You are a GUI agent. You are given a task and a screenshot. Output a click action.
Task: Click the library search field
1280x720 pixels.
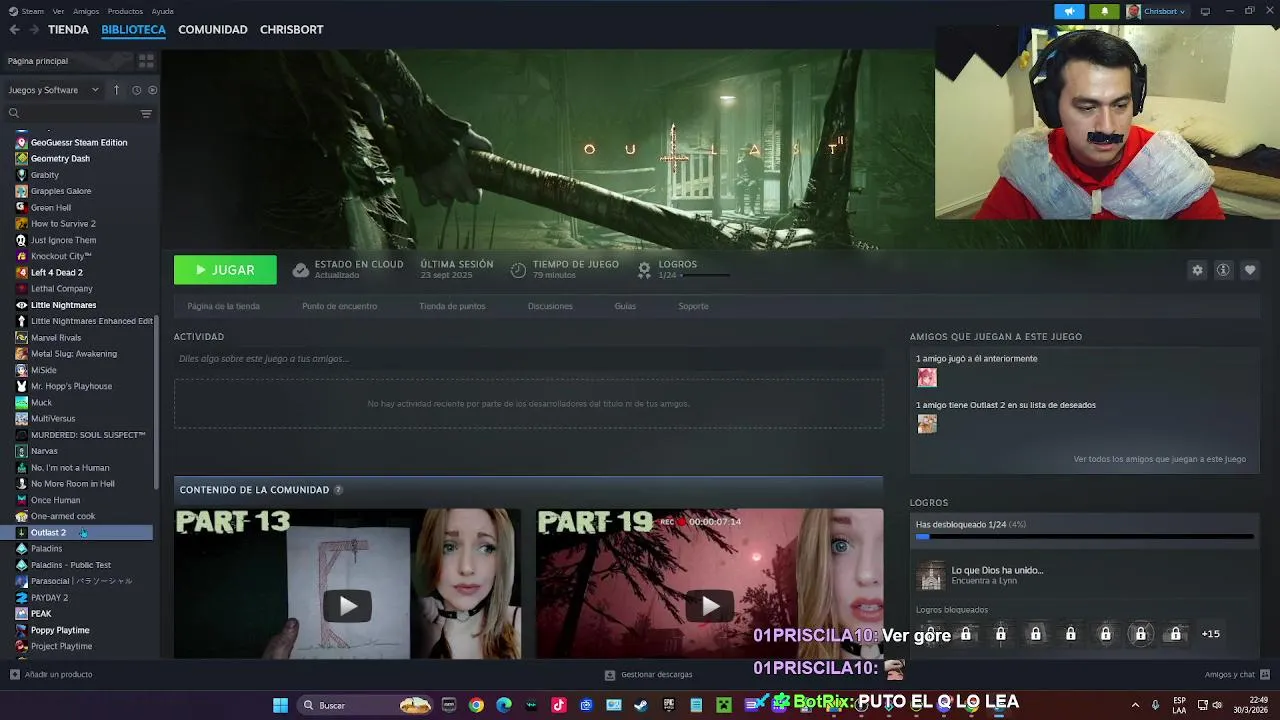tap(70, 113)
